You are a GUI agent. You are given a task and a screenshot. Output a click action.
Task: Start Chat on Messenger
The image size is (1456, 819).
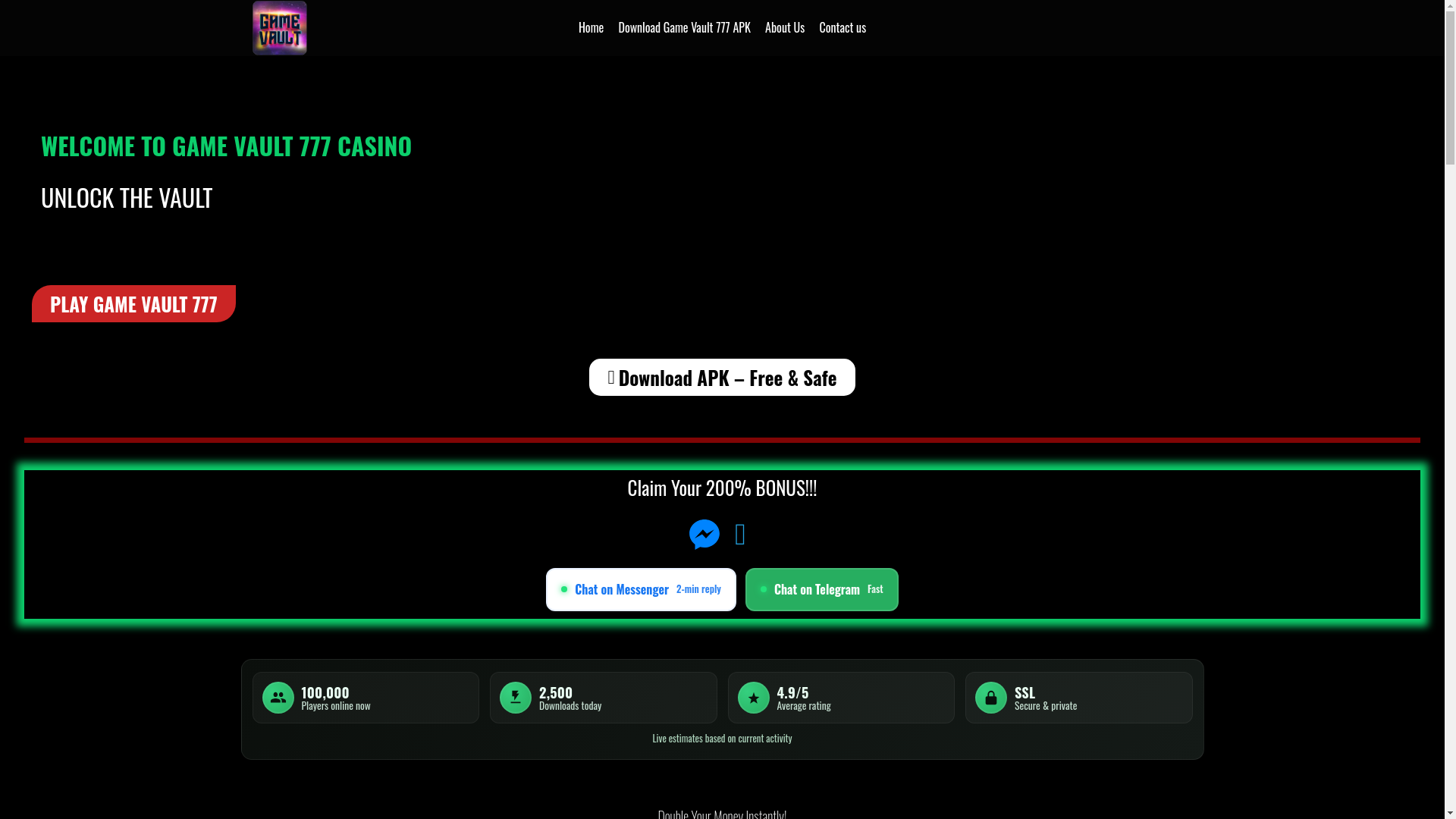click(x=641, y=589)
